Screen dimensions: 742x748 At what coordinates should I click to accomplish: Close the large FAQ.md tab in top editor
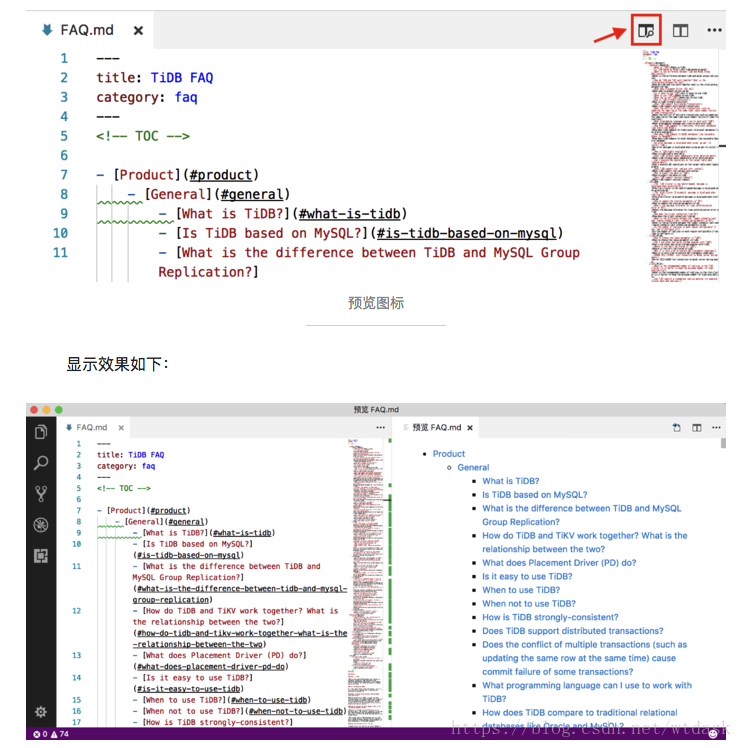click(x=138, y=31)
